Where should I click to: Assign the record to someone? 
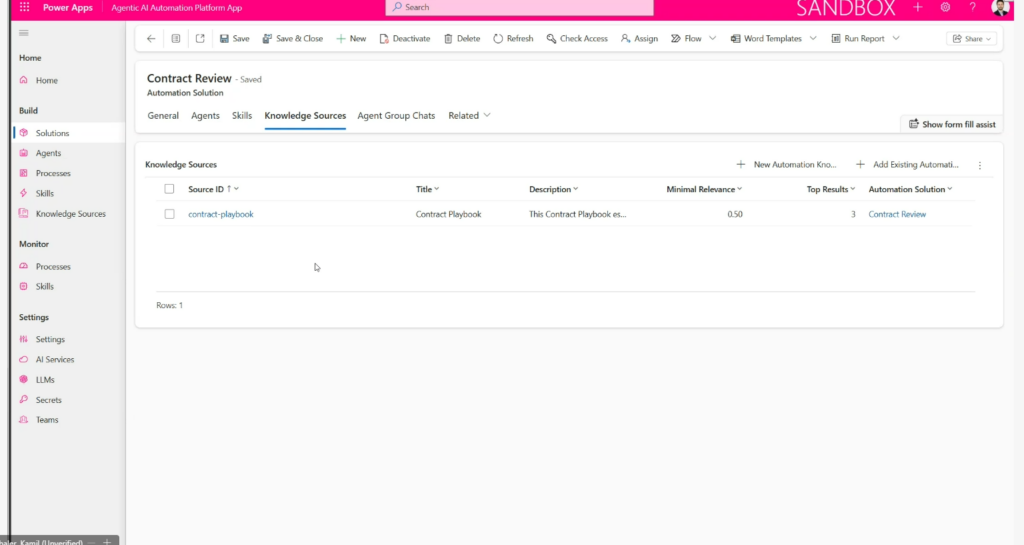click(639, 39)
